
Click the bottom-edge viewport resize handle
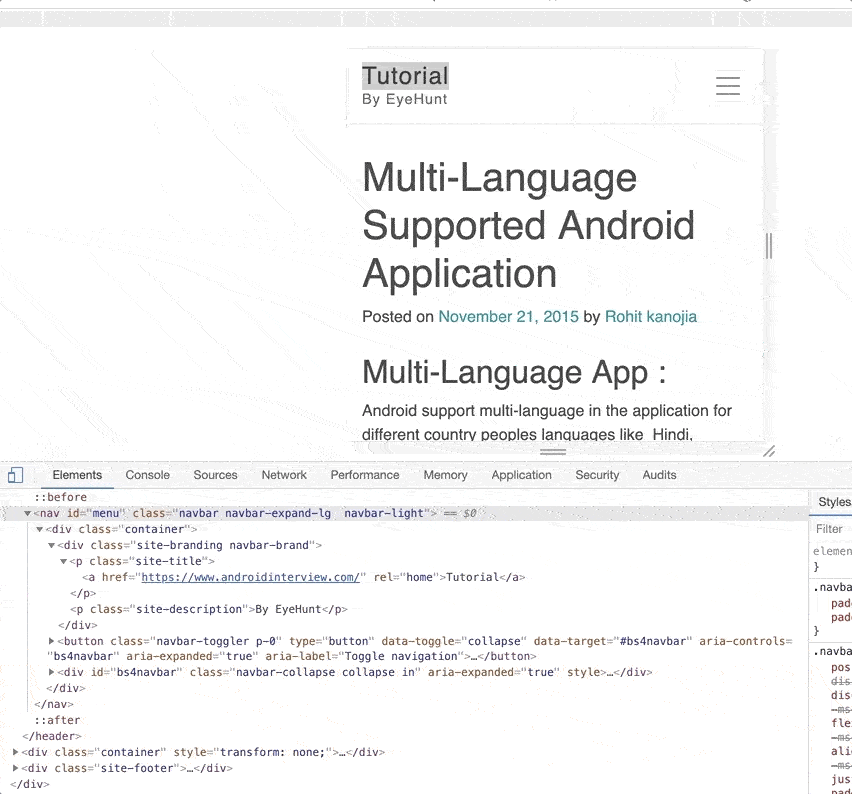click(x=553, y=452)
